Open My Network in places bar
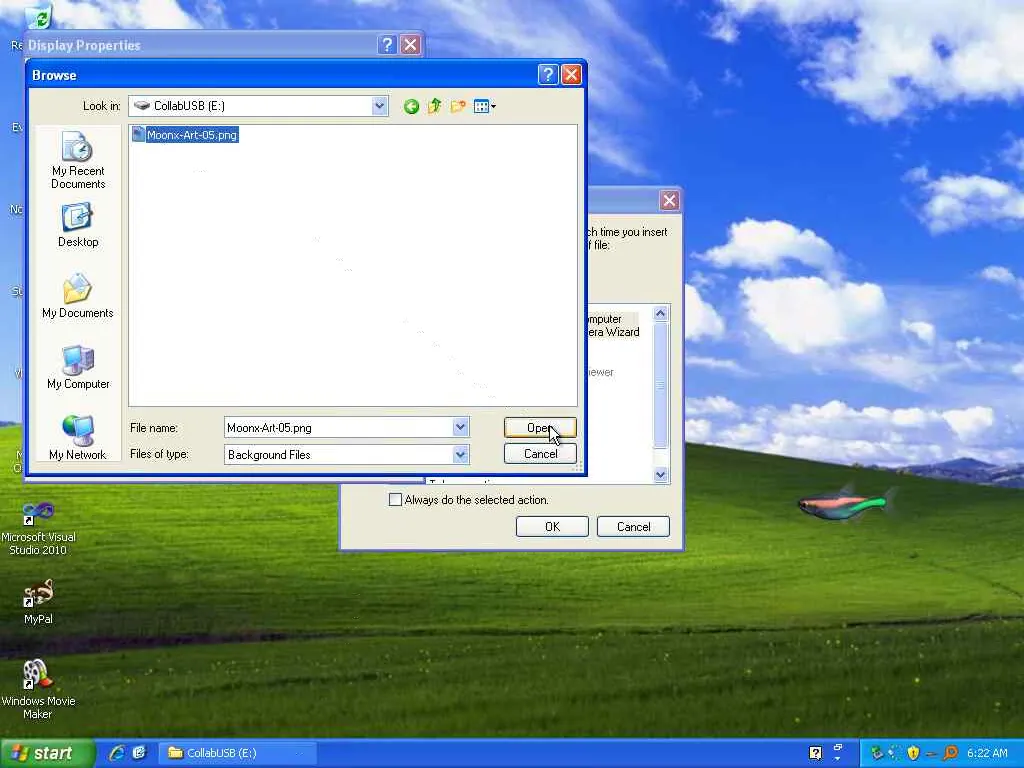1024x768 pixels. (x=78, y=438)
